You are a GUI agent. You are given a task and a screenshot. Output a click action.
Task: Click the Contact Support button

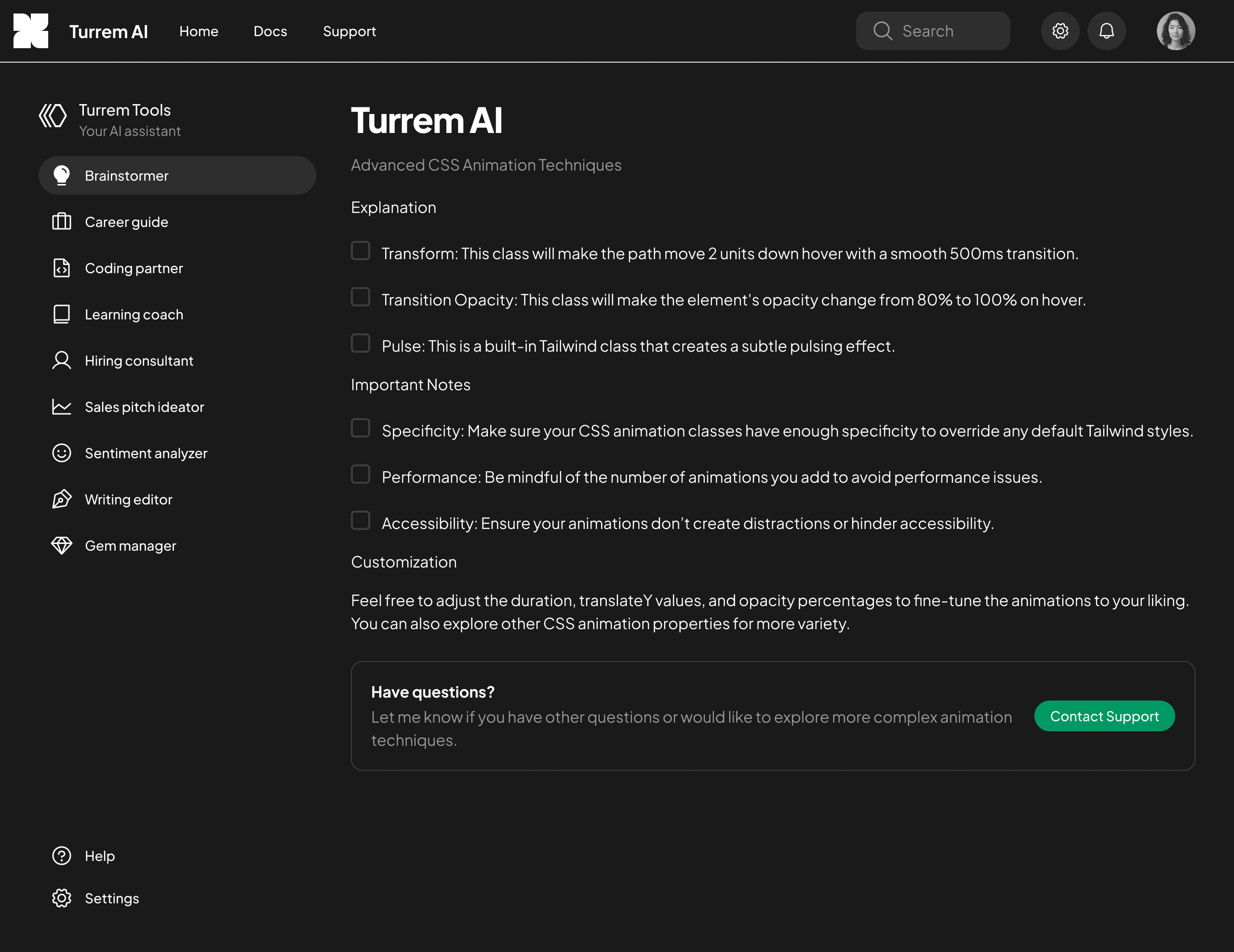pyautogui.click(x=1104, y=716)
